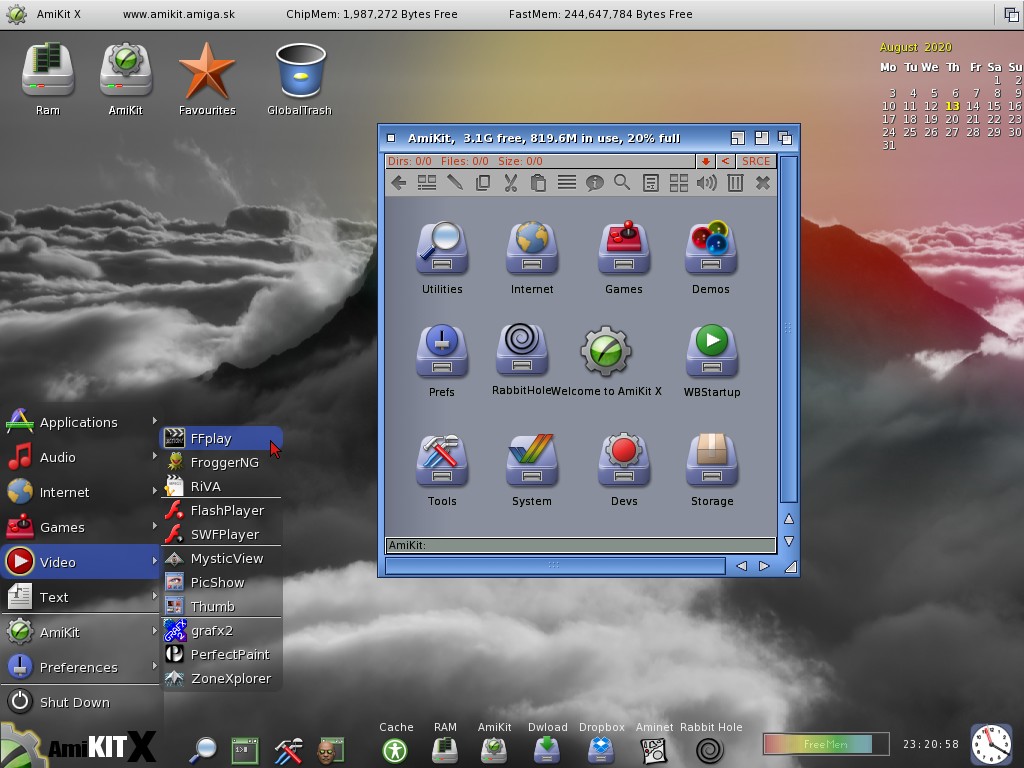Click the scissors Cut icon in toolbar
The image size is (1024, 768).
[x=510, y=182]
